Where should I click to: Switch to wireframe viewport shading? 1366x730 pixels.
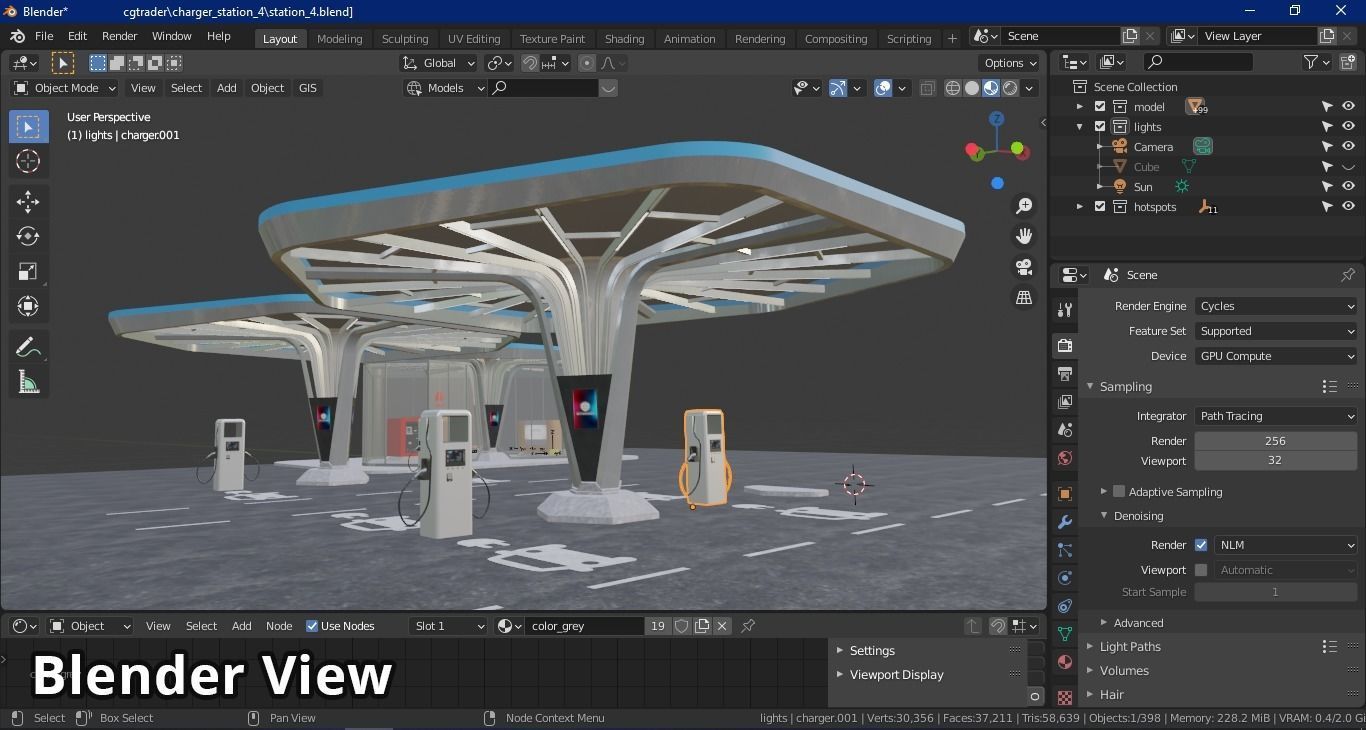pyautogui.click(x=953, y=88)
